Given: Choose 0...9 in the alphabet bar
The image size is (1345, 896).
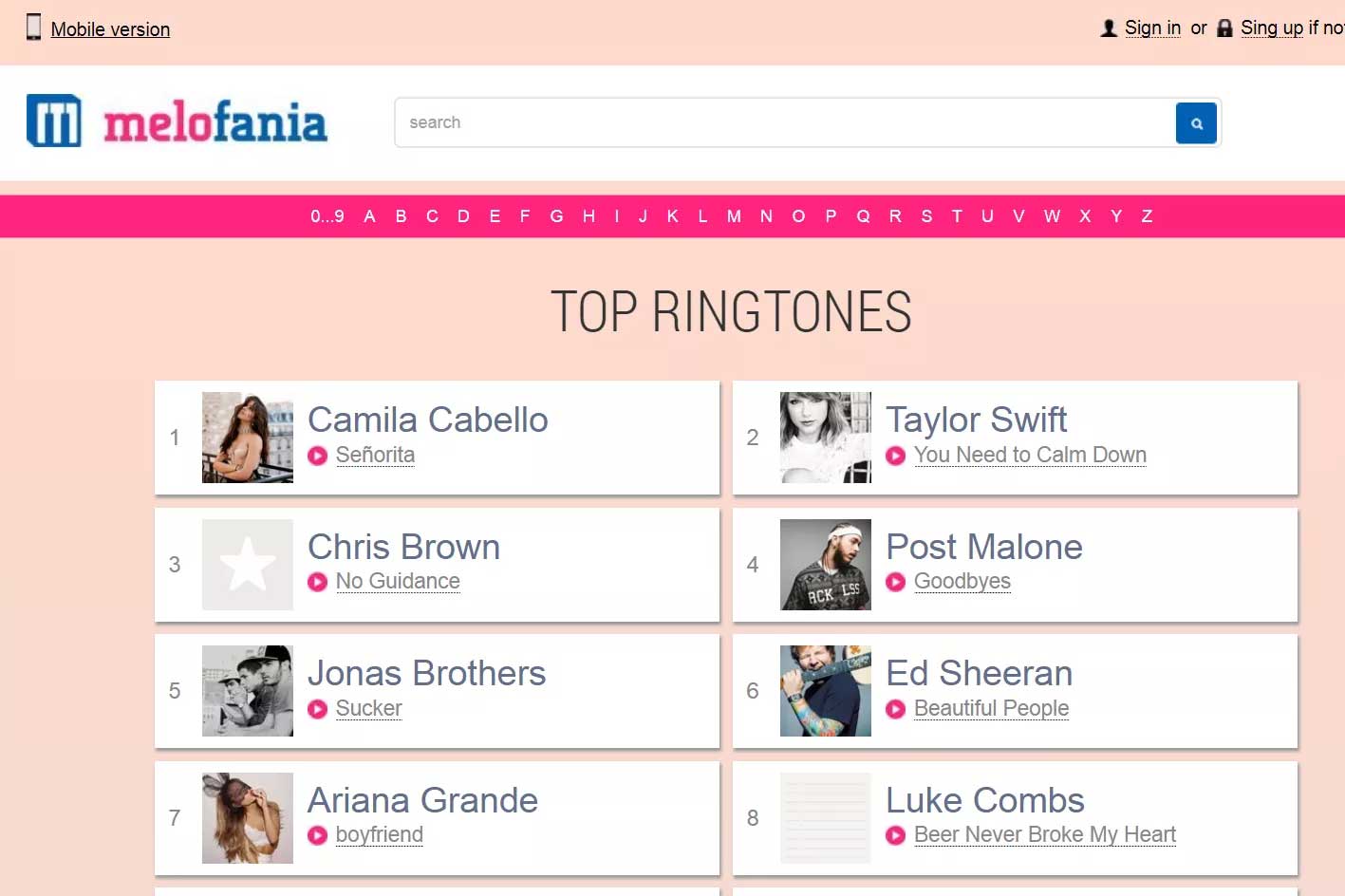Looking at the screenshot, I should click(327, 216).
